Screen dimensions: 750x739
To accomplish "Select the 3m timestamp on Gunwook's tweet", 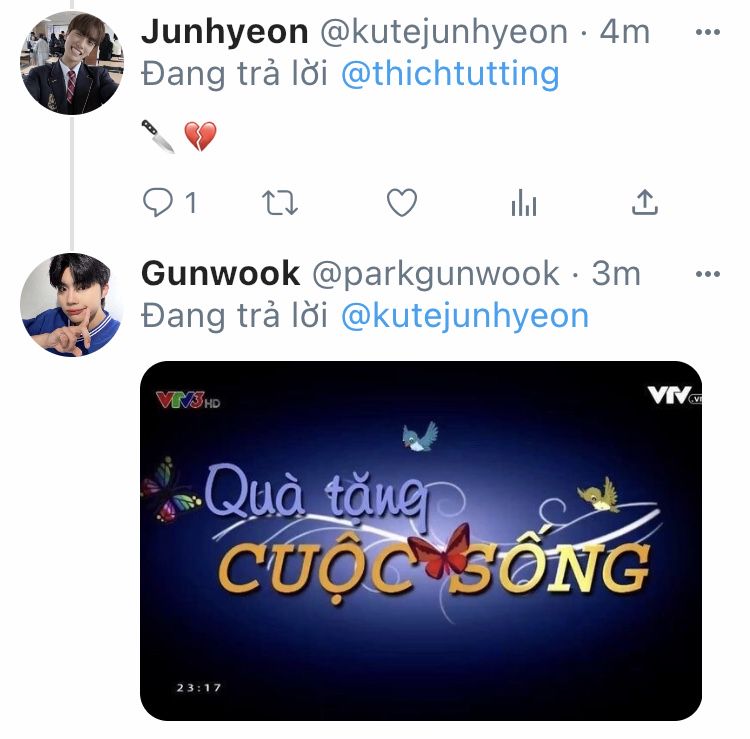I will [x=616, y=274].
